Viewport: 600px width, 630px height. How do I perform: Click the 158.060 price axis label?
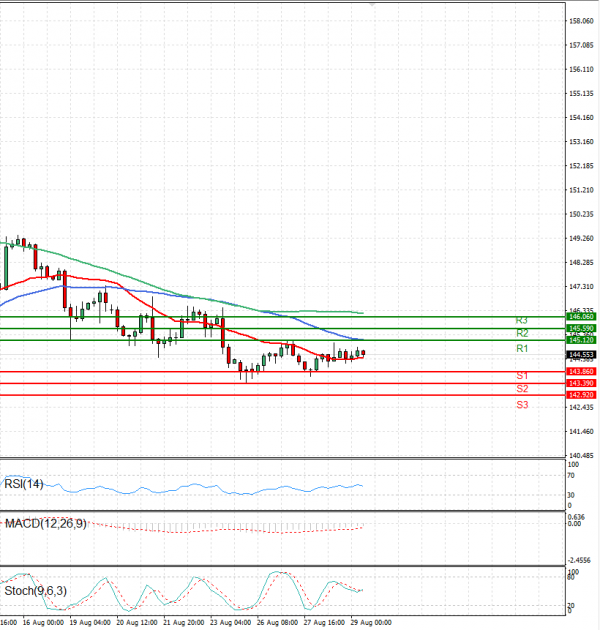pyautogui.click(x=581, y=20)
